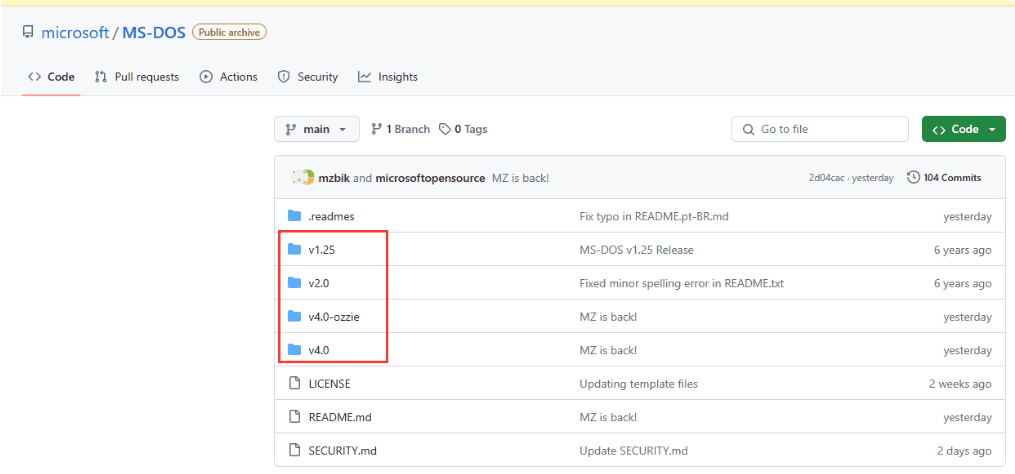The height and width of the screenshot is (474, 1015).
Task: Focus the Go to file search field
Action: coord(820,129)
